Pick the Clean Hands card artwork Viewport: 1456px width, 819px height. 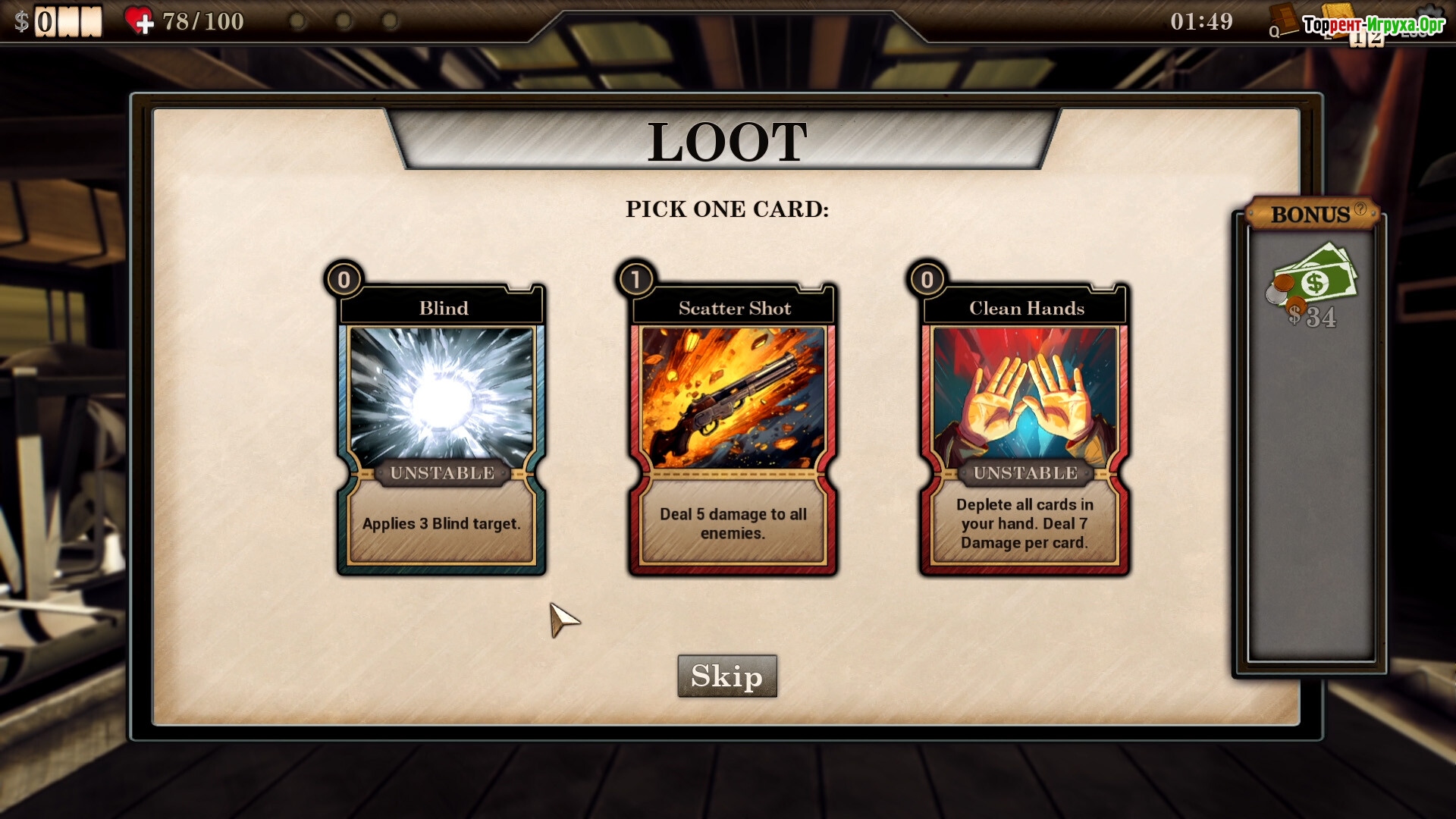click(x=1025, y=397)
